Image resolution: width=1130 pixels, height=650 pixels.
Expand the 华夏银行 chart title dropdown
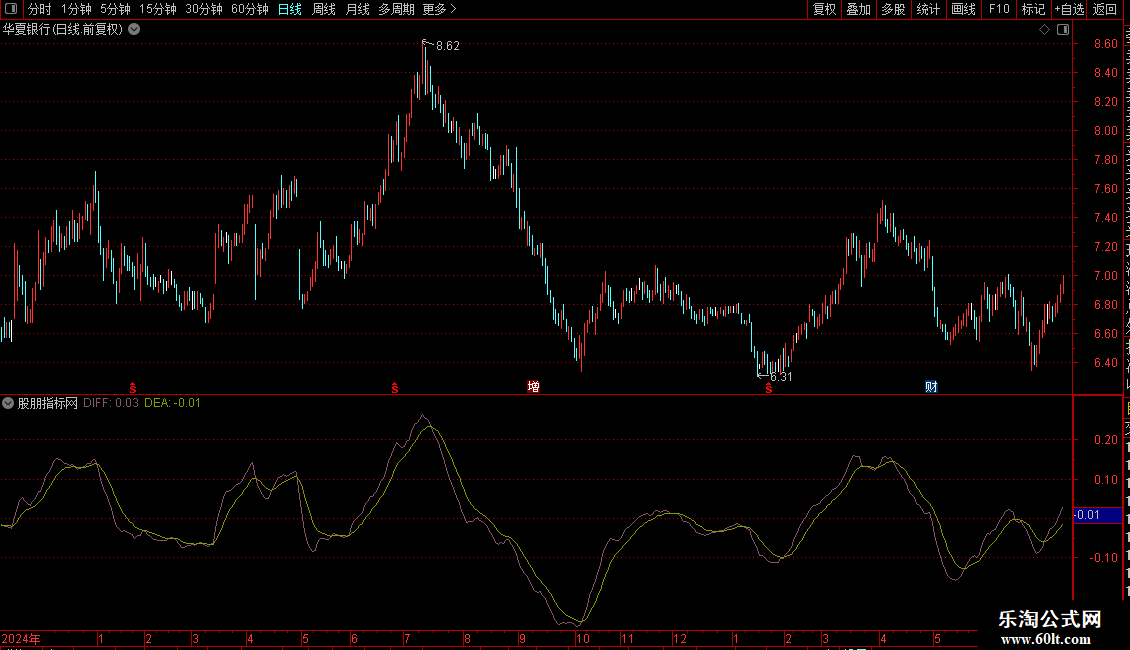pos(134,30)
